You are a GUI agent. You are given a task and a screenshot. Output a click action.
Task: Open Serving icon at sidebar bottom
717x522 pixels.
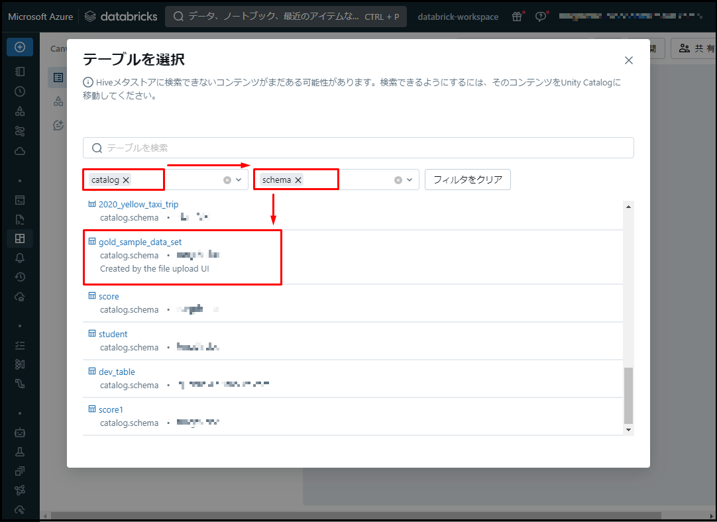click(20, 510)
